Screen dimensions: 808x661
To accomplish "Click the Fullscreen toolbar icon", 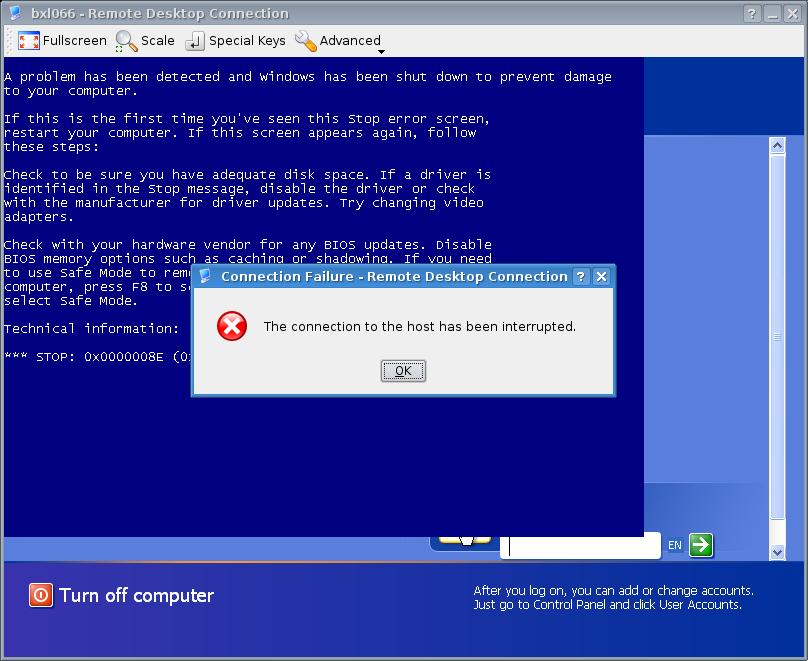I will pos(28,41).
